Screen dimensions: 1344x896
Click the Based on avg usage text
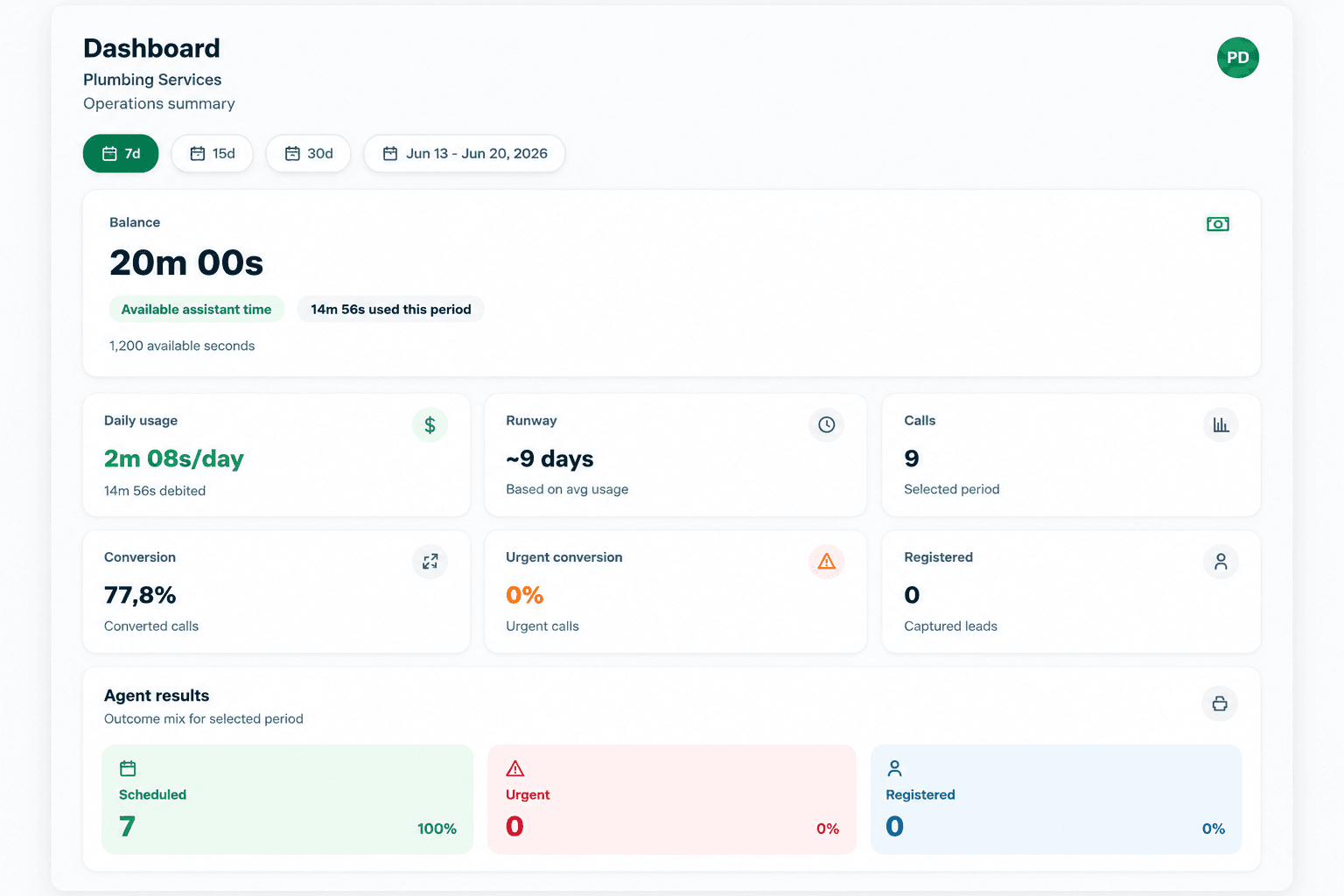tap(567, 489)
